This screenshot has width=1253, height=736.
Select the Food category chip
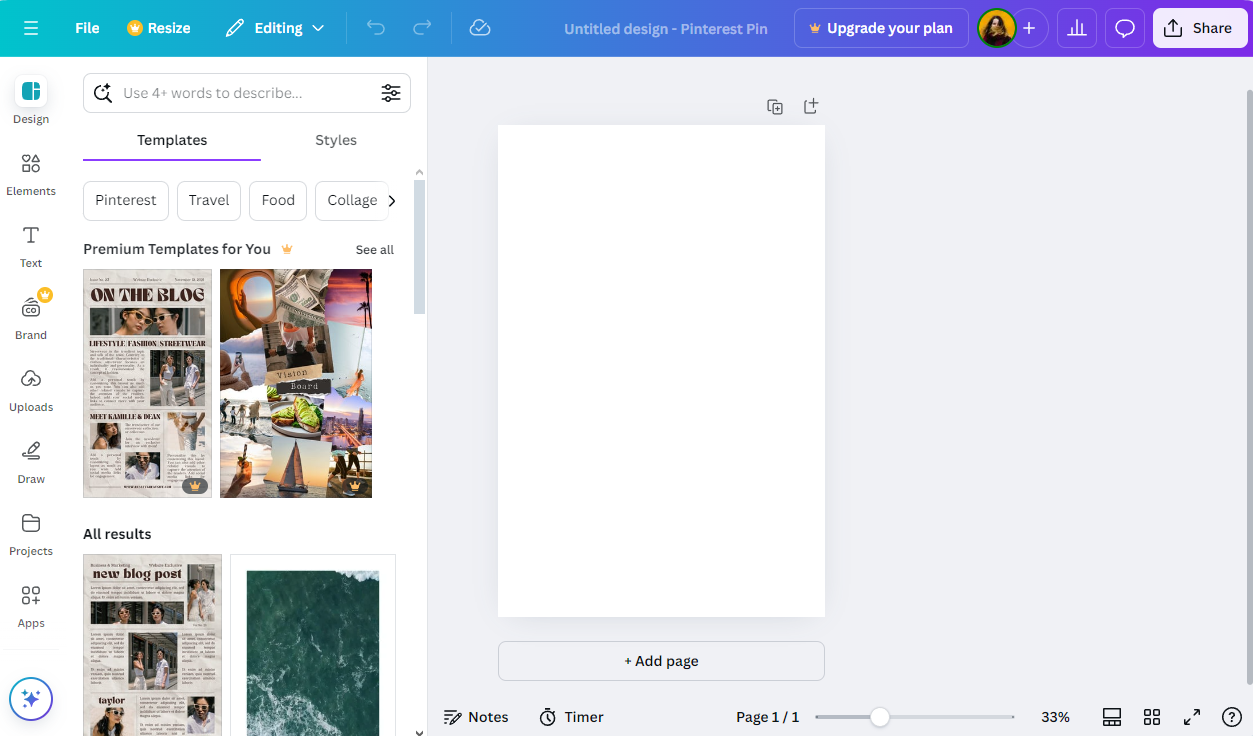tap(278, 200)
